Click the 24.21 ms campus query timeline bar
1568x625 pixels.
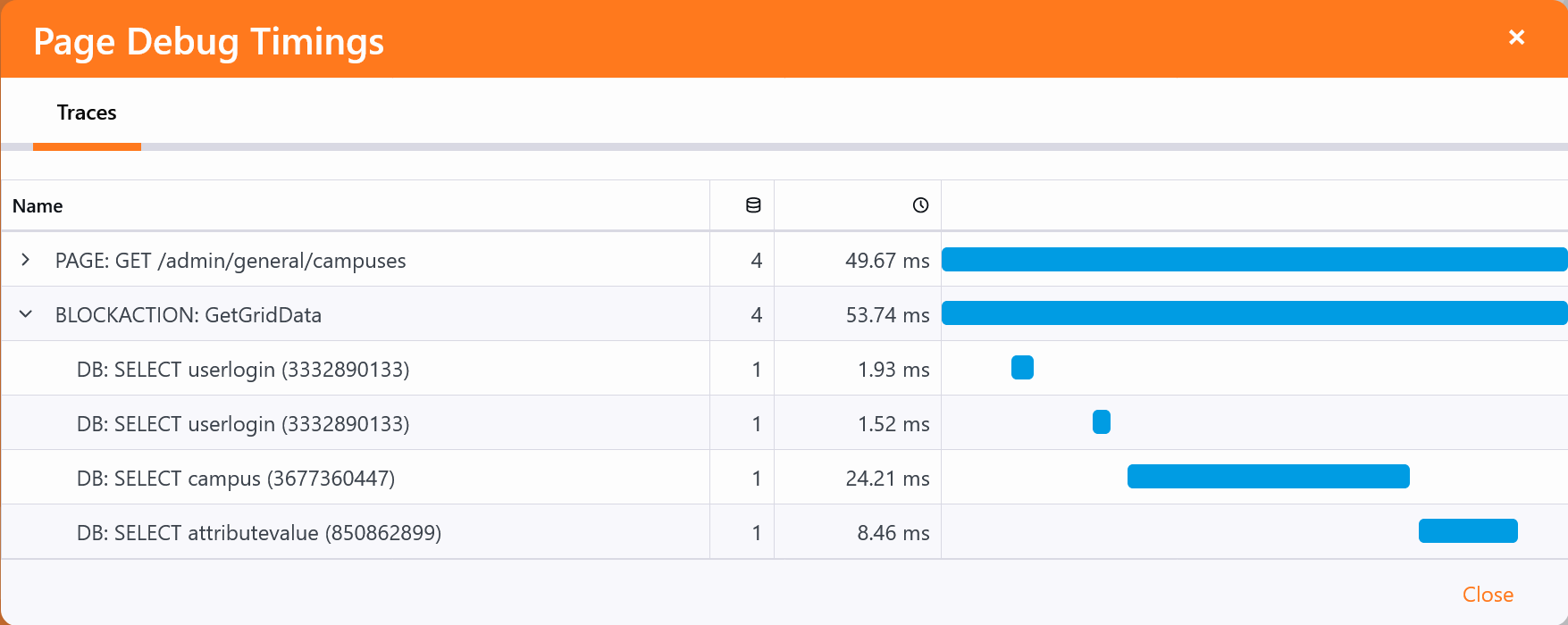point(1268,477)
